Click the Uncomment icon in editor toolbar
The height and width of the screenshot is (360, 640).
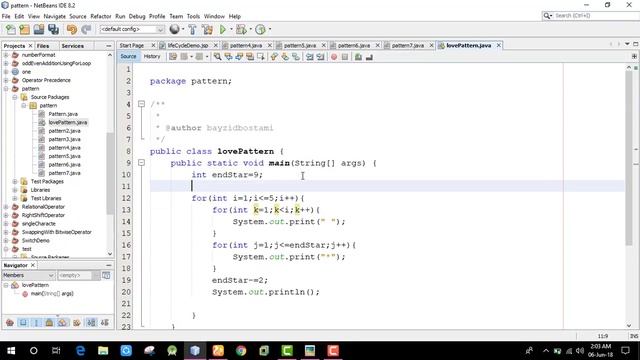[x=369, y=57]
